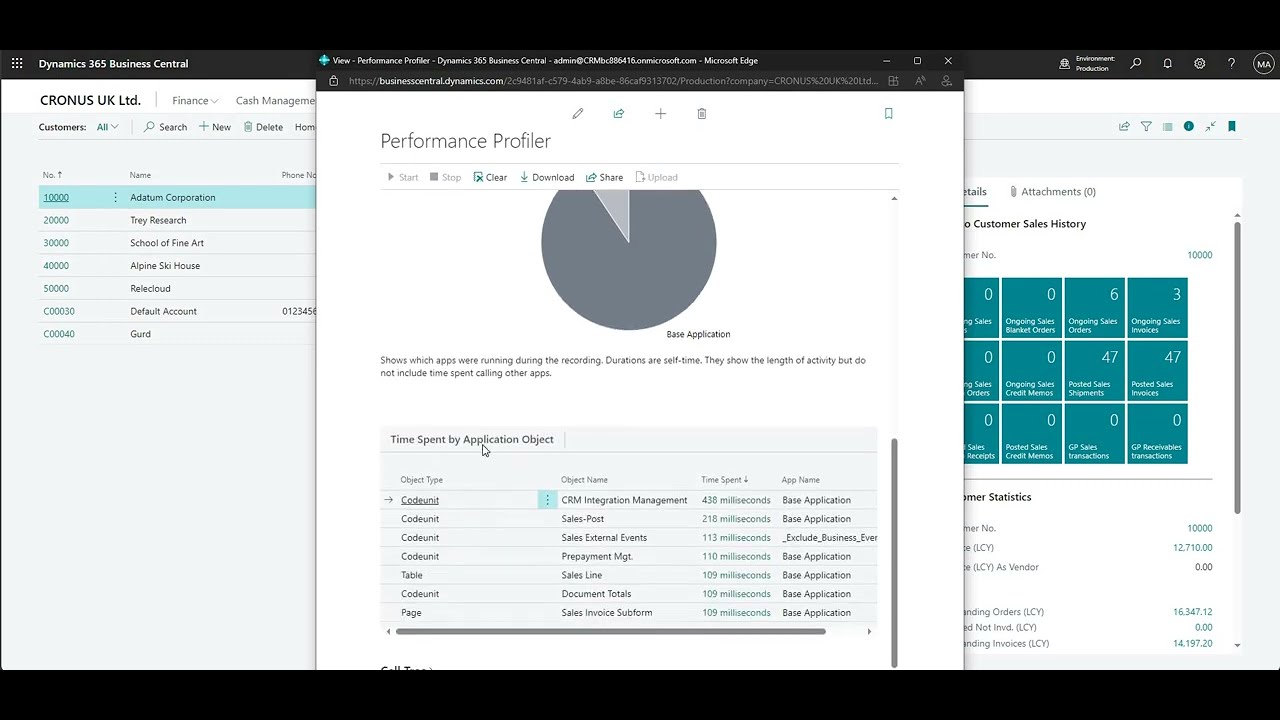Toggle the FactBox info icon

(x=1189, y=127)
